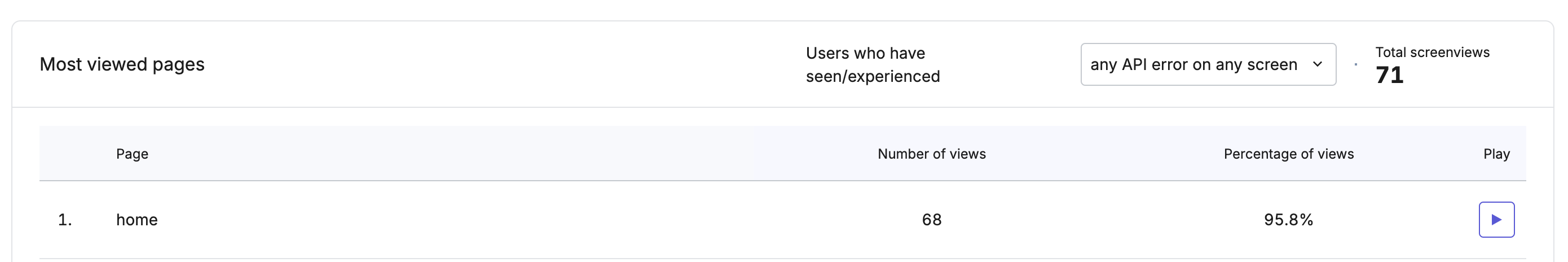Screen dimensions: 1568x262
Task: Sort by the Page column header
Action: (132, 154)
